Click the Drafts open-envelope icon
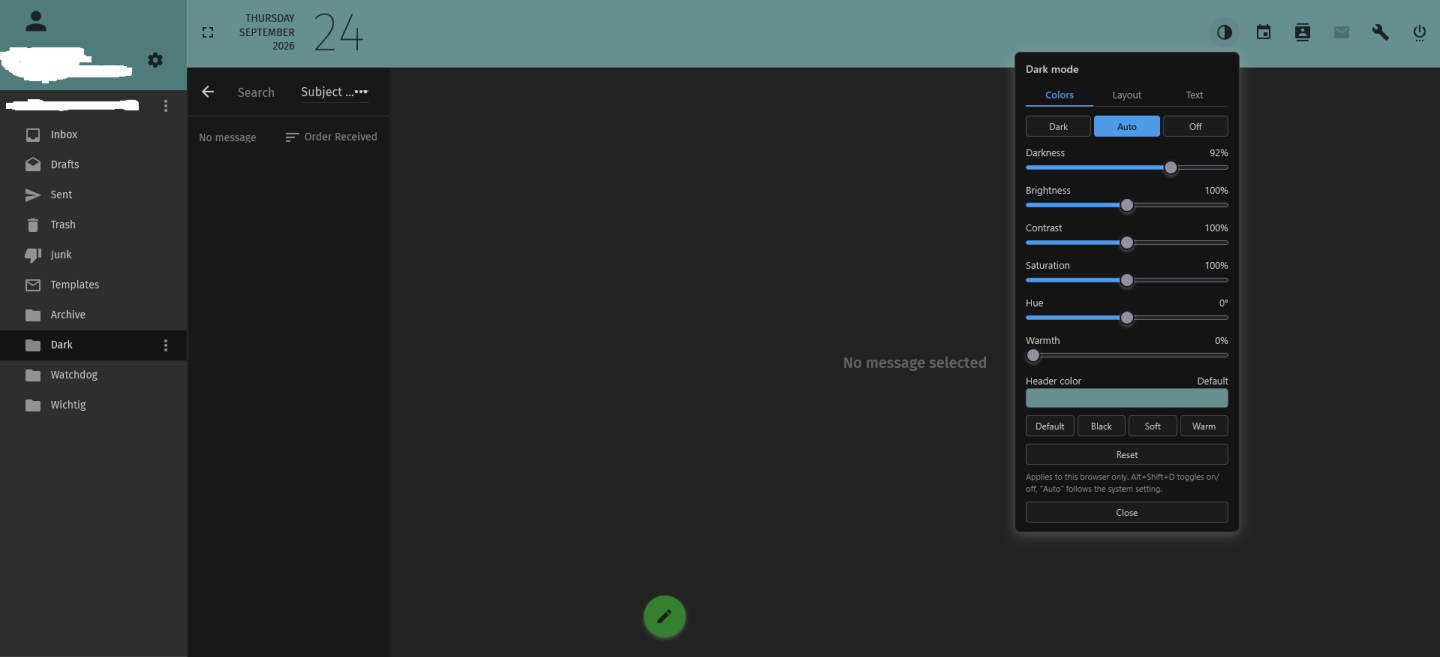The image size is (1440, 657). coord(33,164)
